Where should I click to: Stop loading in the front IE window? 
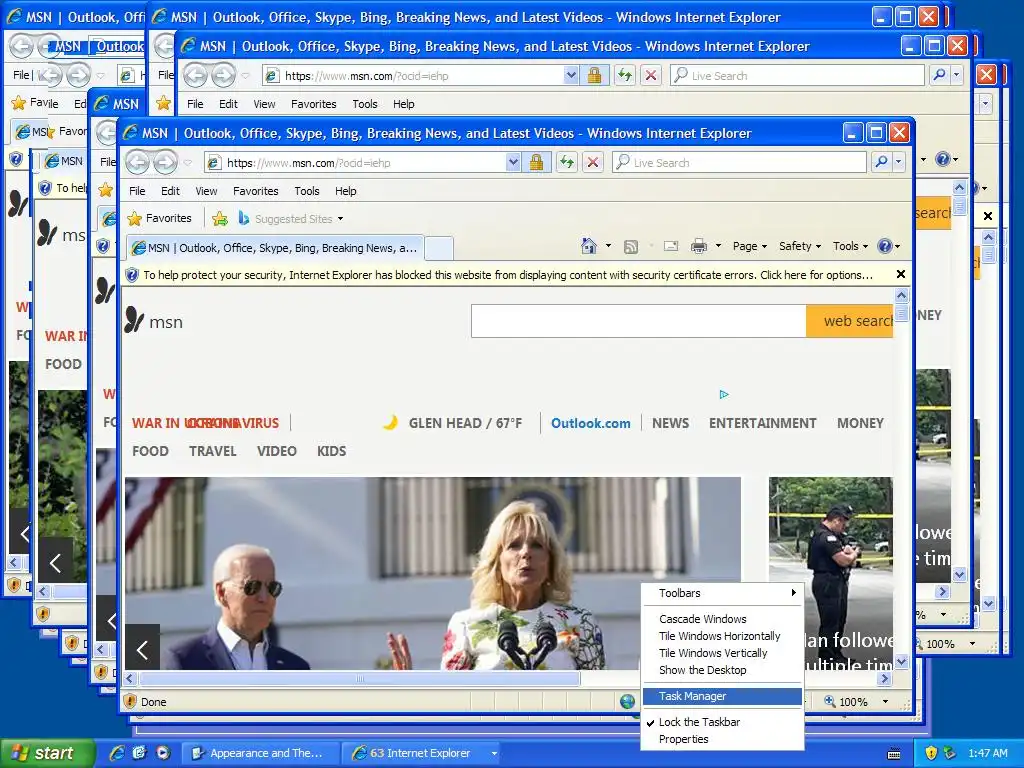(592, 162)
